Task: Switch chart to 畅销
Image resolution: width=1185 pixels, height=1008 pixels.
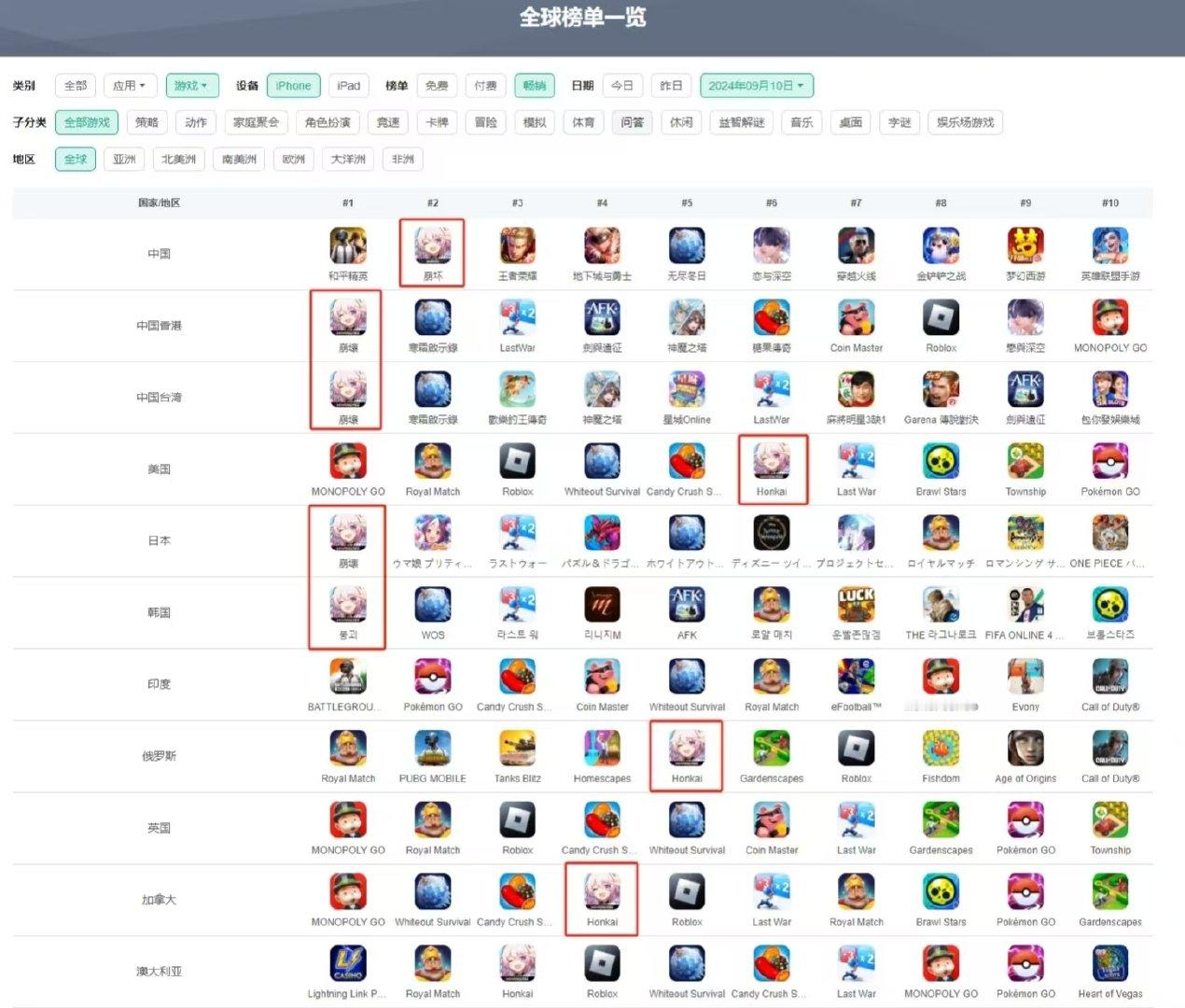Action: click(x=535, y=86)
